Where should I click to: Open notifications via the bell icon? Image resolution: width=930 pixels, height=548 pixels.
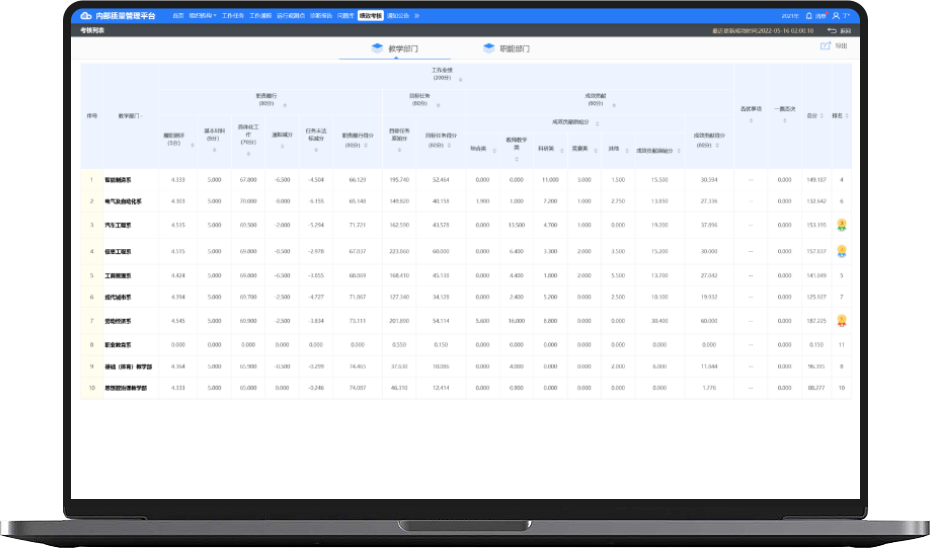point(808,16)
